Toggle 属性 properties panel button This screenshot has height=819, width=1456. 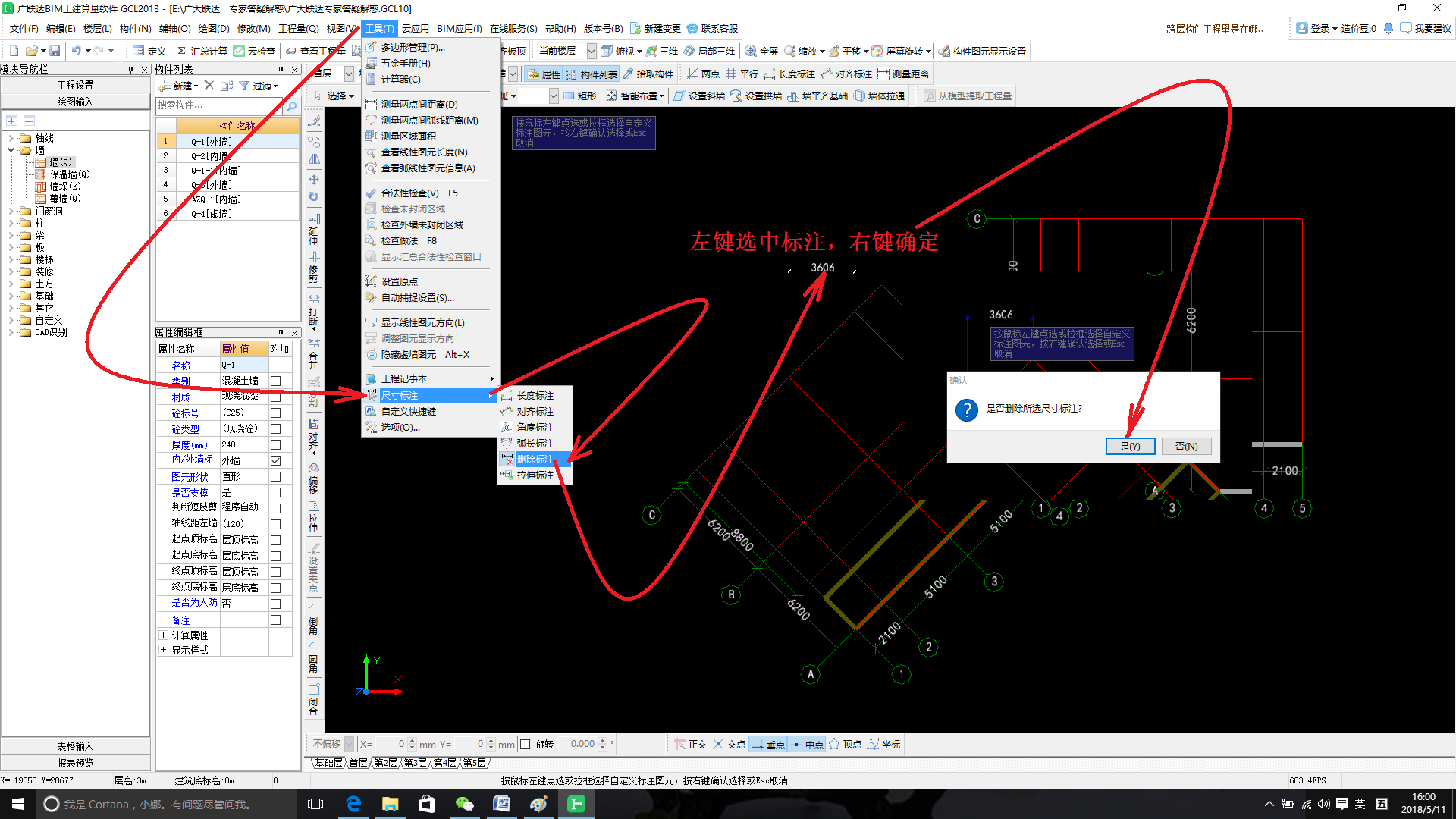[x=544, y=74]
